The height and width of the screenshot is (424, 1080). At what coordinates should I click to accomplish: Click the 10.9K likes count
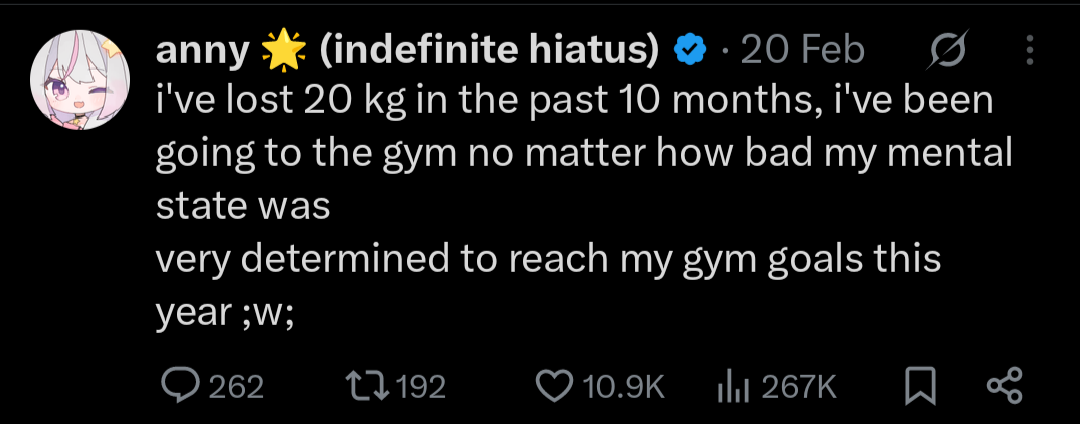click(x=622, y=386)
